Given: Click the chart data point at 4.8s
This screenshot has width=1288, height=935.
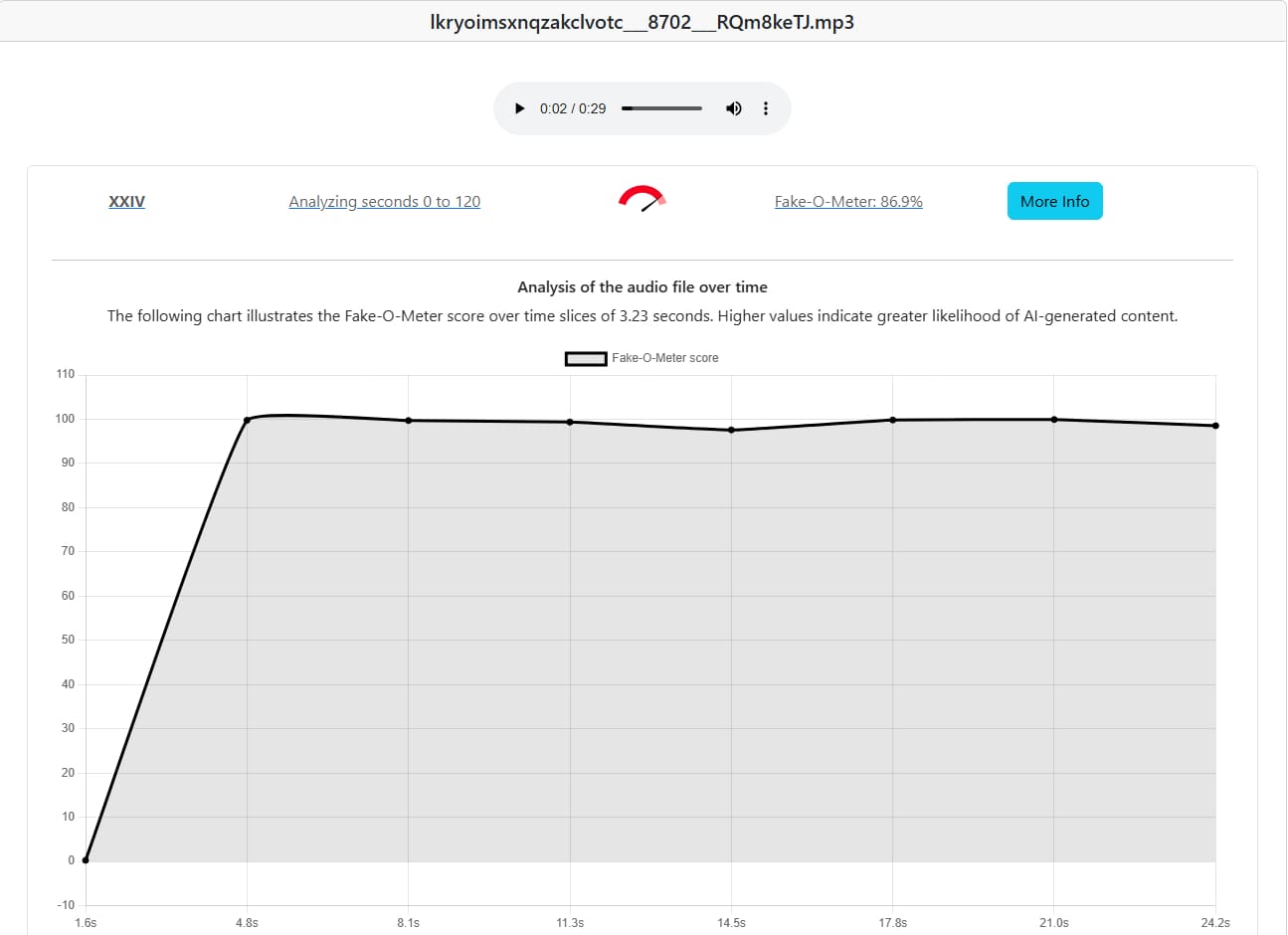Looking at the screenshot, I should pos(247,420).
